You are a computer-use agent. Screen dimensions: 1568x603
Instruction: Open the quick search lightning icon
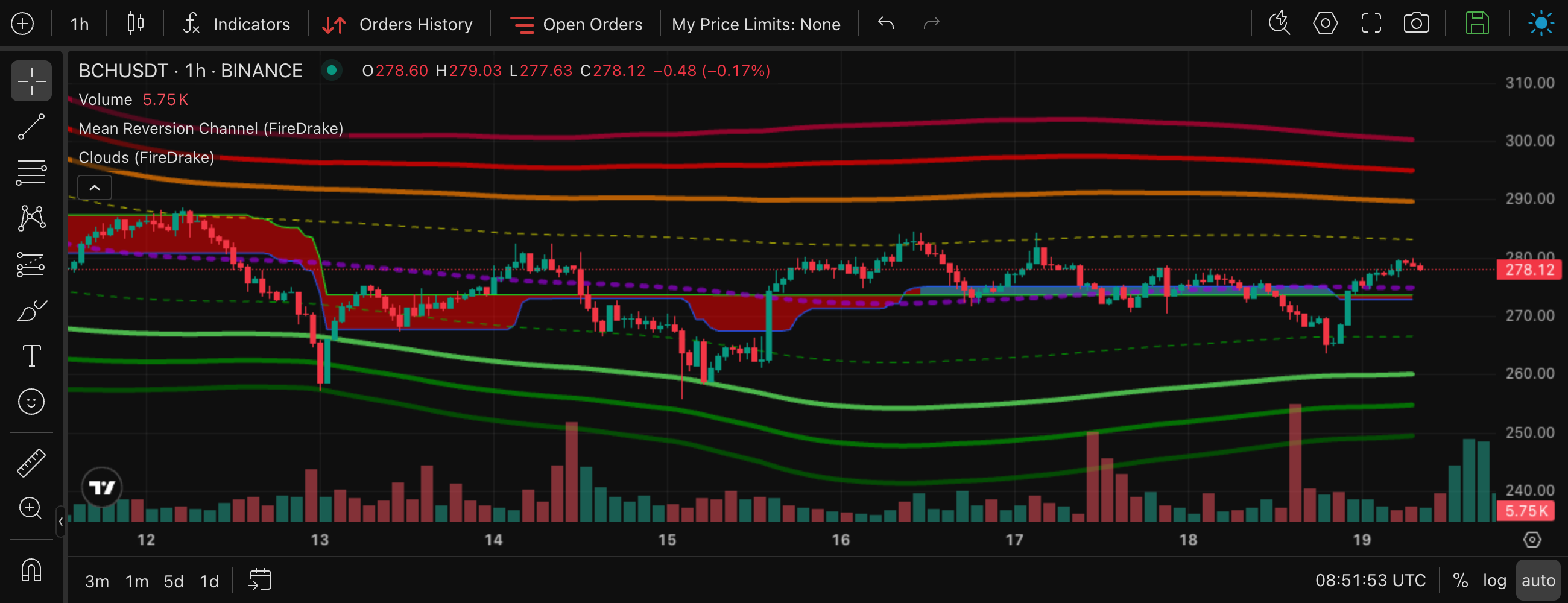point(1279,24)
